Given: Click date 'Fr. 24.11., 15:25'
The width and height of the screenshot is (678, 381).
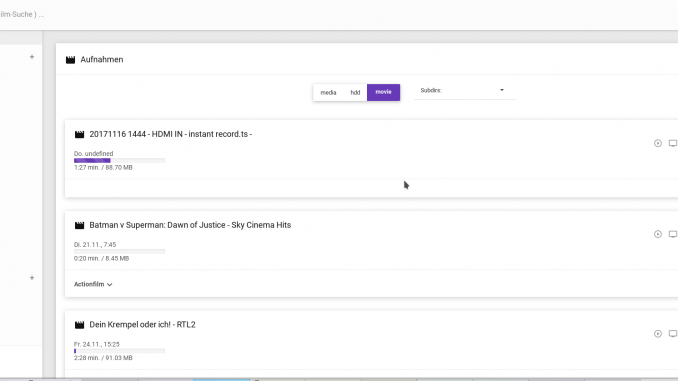Looking at the screenshot, I should click(x=97, y=344).
